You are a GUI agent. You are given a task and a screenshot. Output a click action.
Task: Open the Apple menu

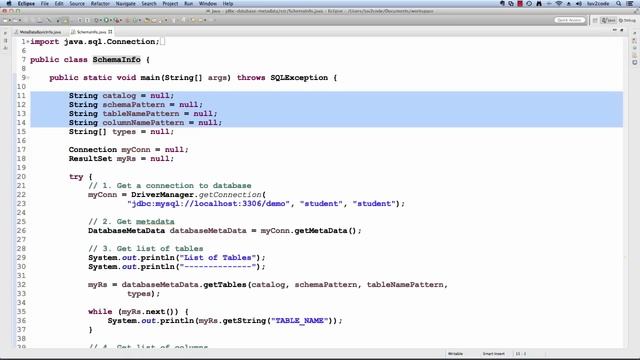coord(9,4)
